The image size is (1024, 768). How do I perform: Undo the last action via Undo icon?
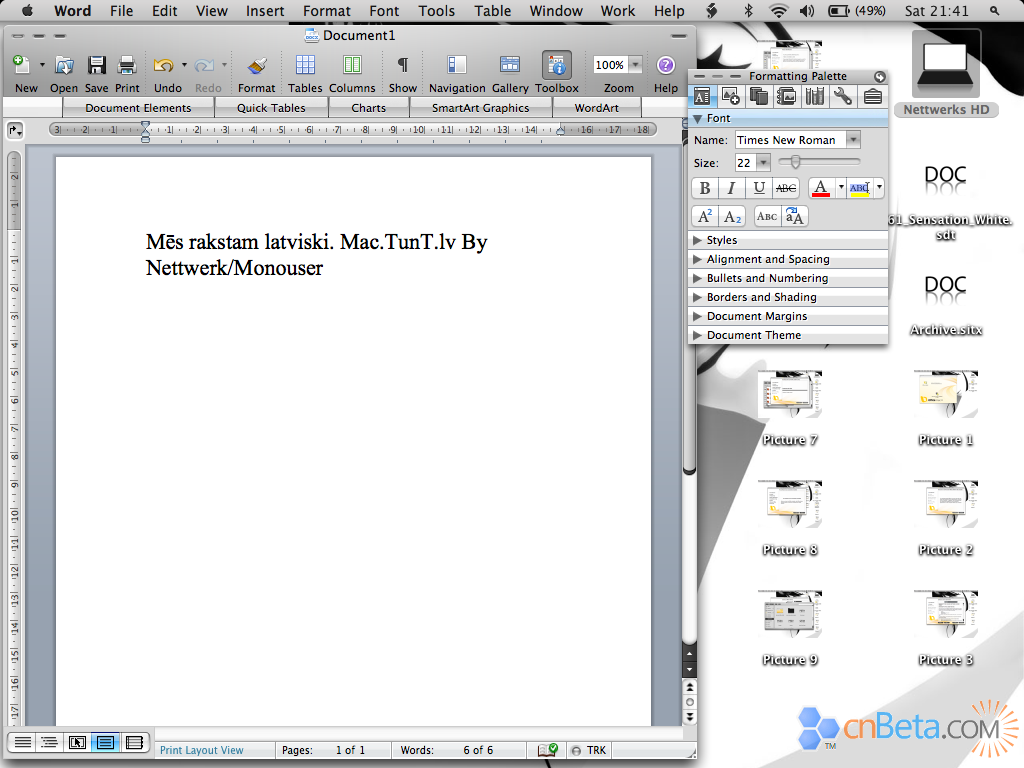coord(163,65)
